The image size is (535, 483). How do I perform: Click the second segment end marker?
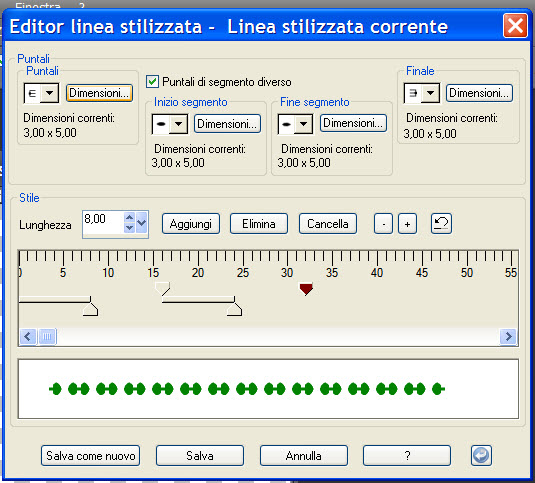tap(234, 309)
